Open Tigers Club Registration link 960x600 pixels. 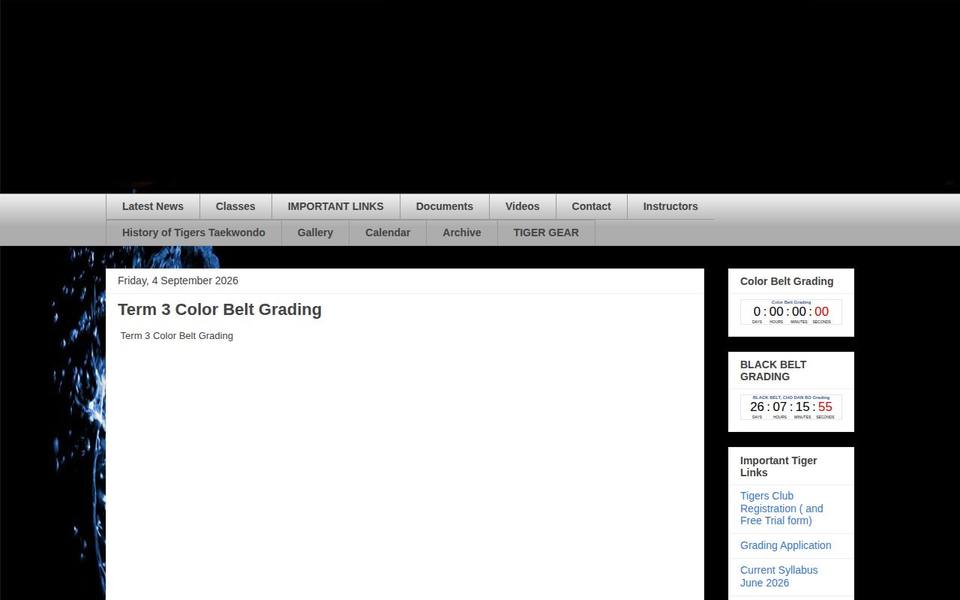pos(781,508)
